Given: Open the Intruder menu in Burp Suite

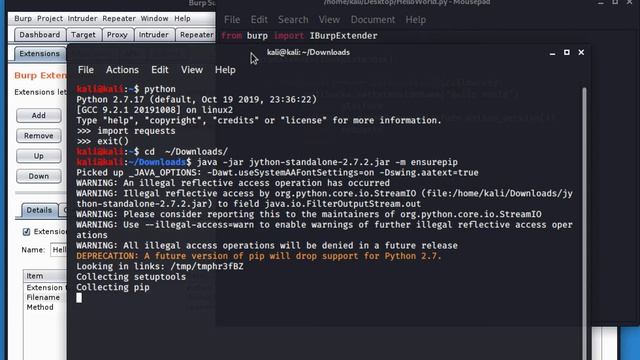Looking at the screenshot, I should pyautogui.click(x=82, y=18).
